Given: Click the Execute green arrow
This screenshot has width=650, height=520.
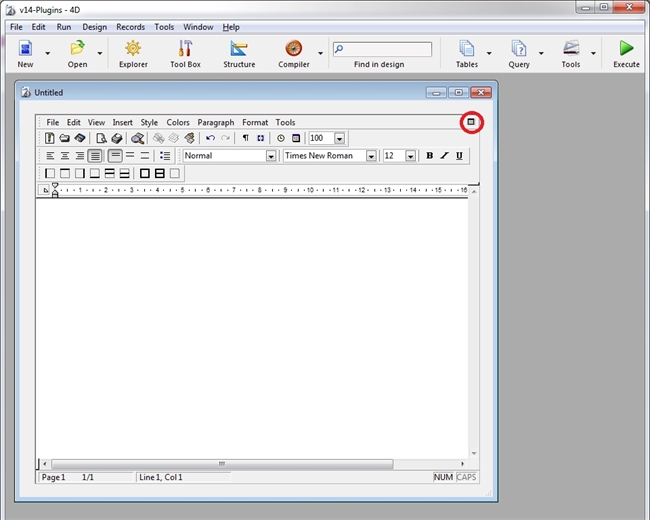Looking at the screenshot, I should point(626,53).
